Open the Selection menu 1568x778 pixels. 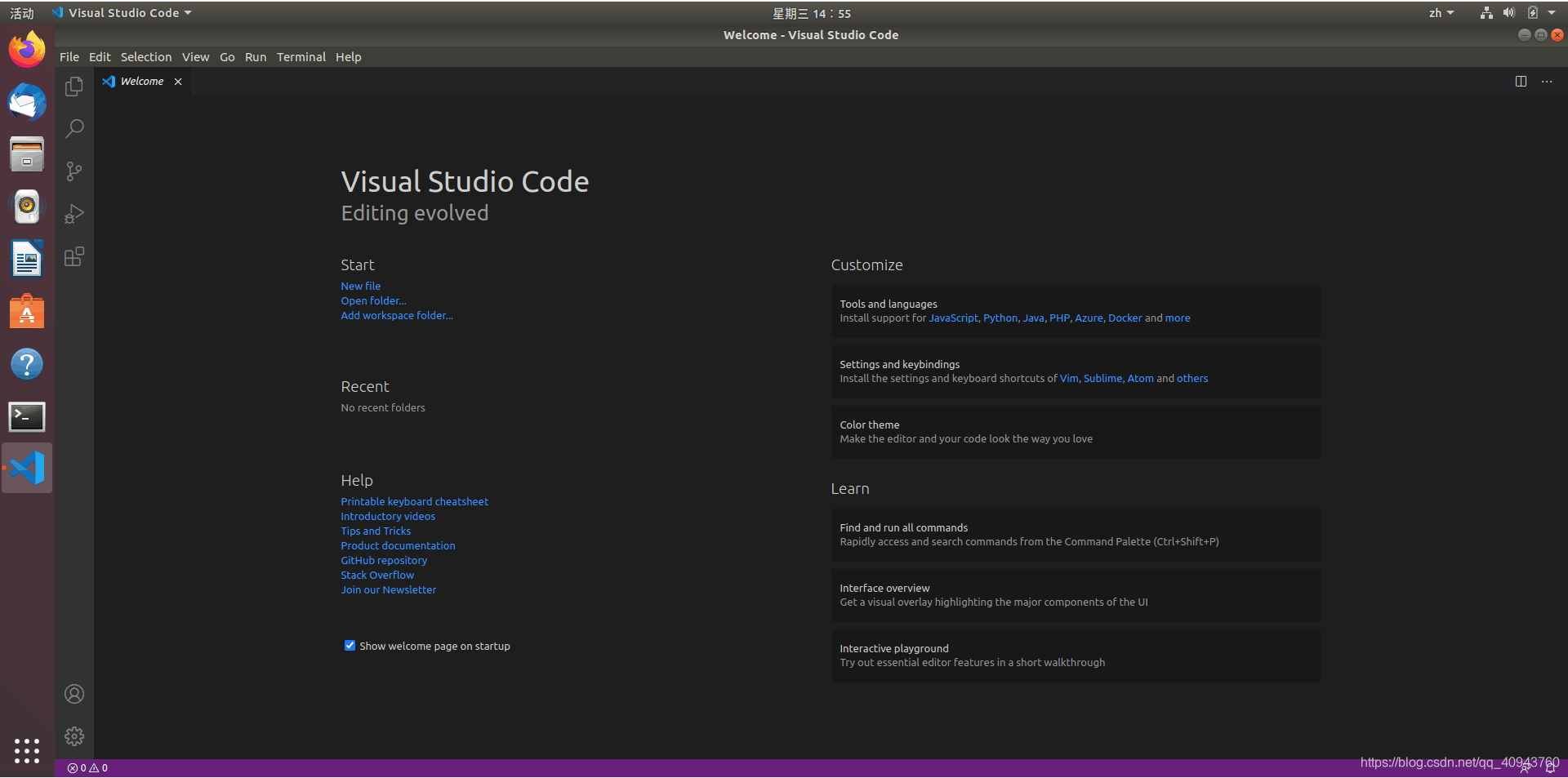(x=146, y=57)
